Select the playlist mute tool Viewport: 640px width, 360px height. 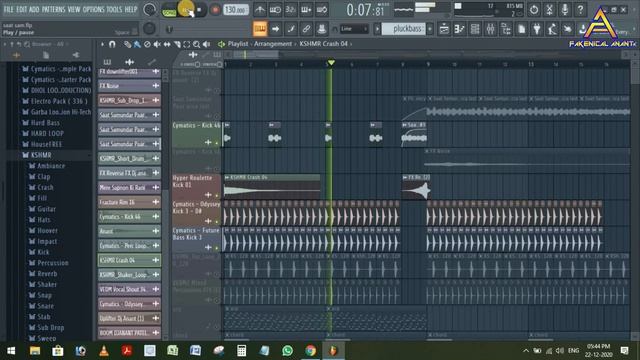tap(157, 44)
